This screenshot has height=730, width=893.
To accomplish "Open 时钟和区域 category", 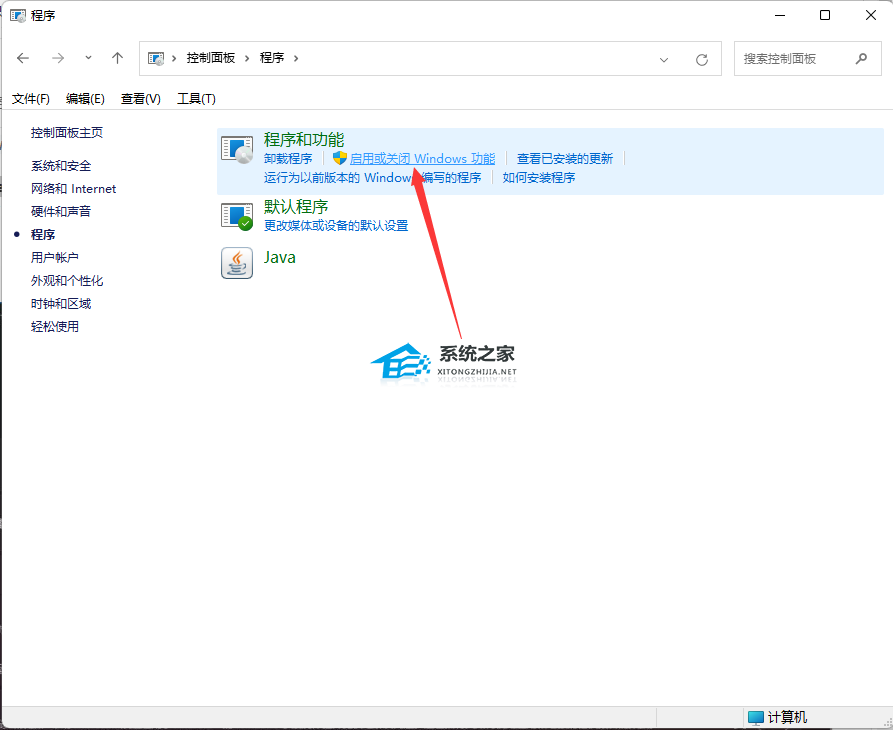I will [x=61, y=304].
